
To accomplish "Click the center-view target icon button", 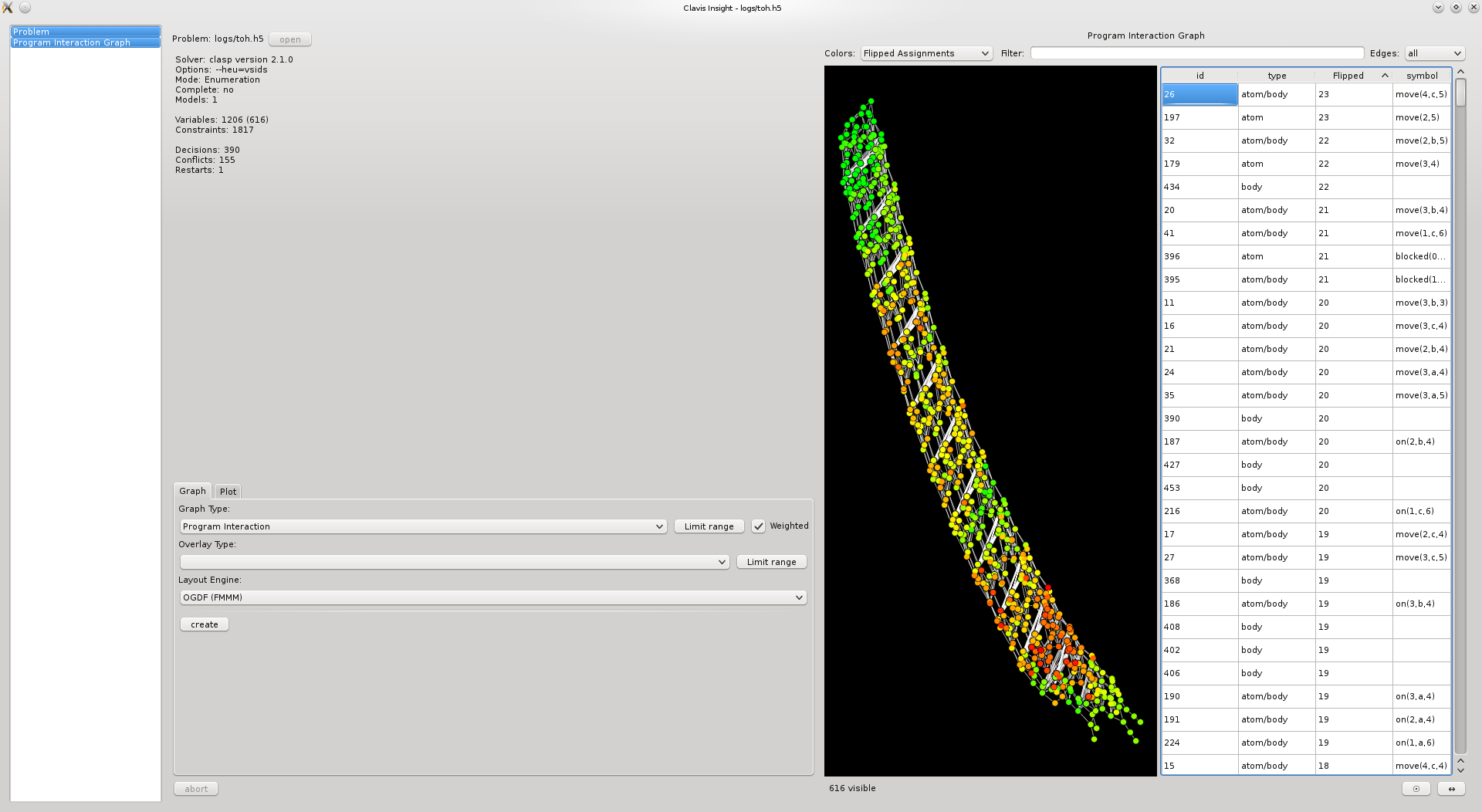I will point(1416,788).
